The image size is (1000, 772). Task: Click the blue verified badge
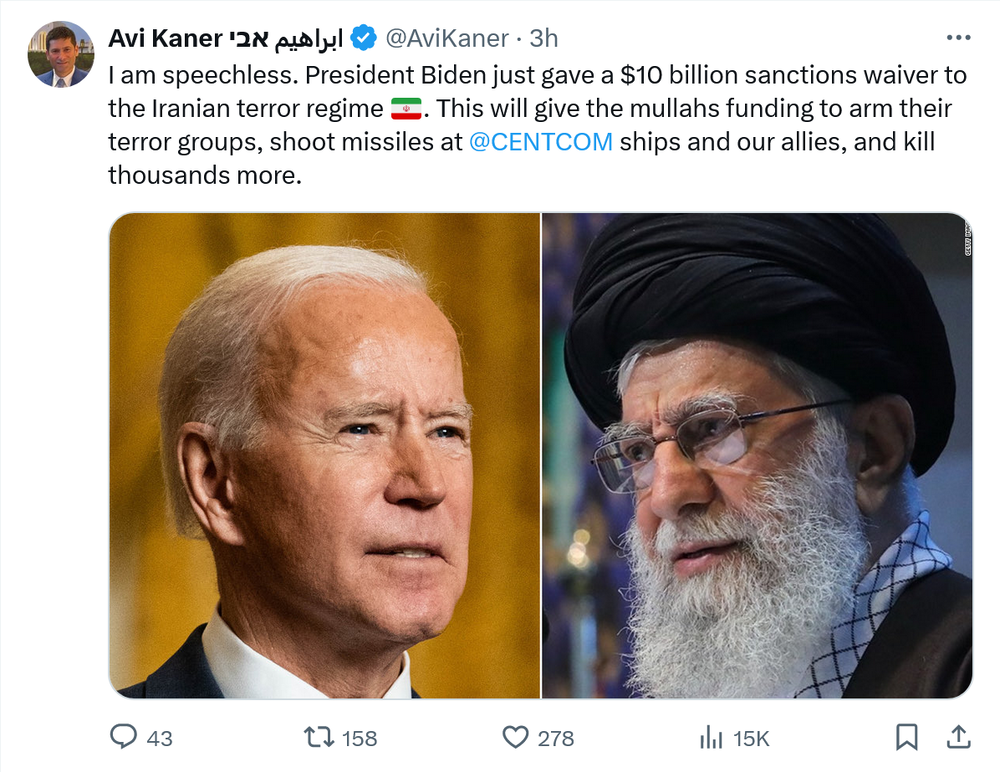click(x=364, y=39)
